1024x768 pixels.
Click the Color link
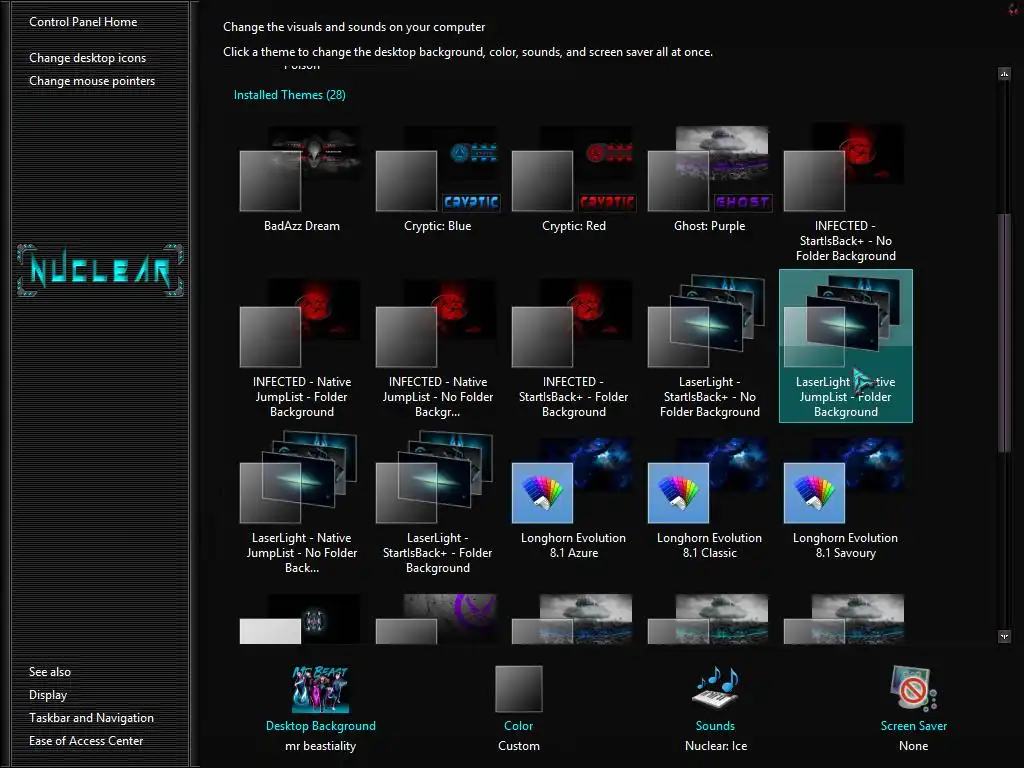(519, 726)
